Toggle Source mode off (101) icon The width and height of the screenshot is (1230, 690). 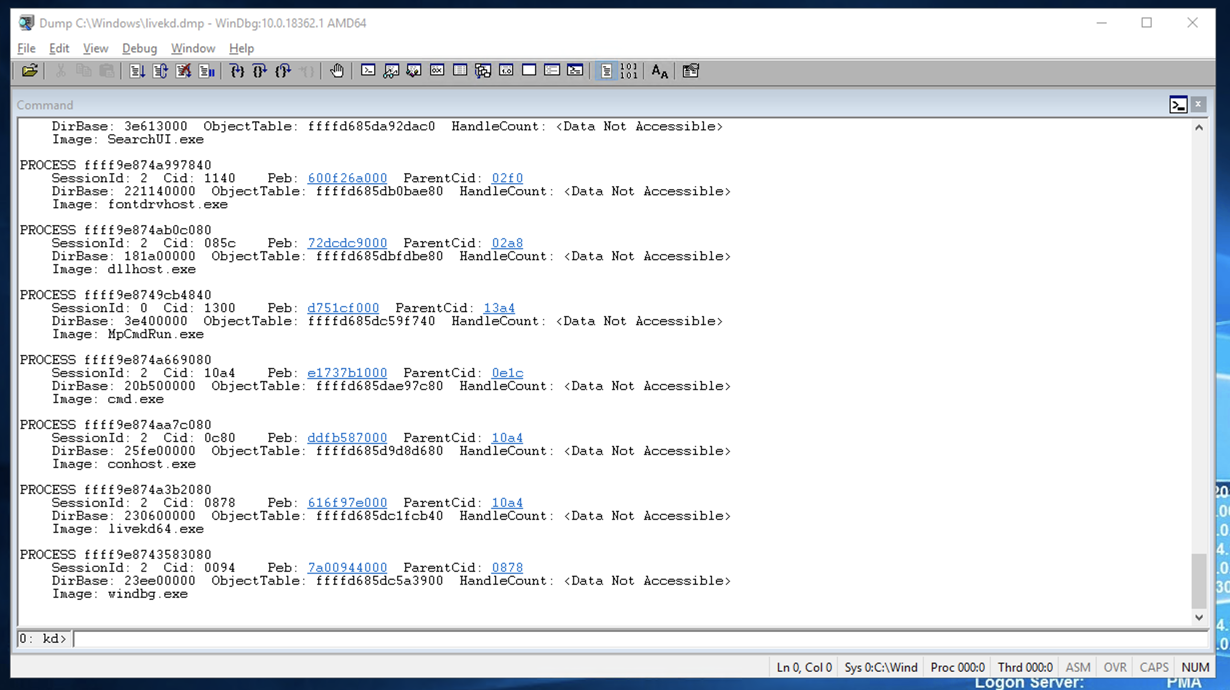tap(629, 71)
